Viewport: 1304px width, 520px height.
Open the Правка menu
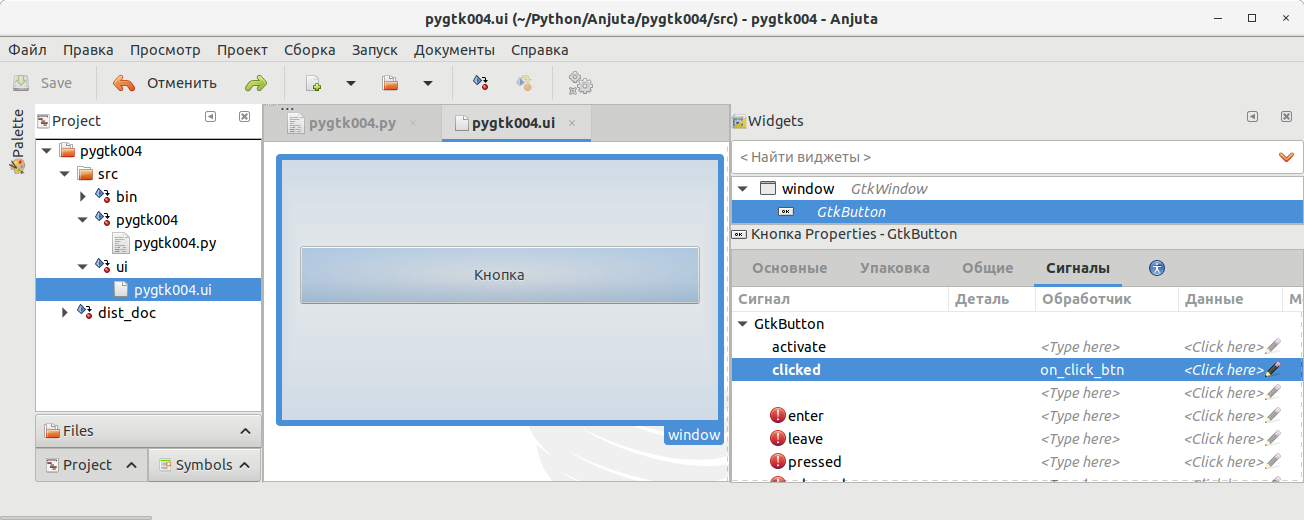pyautogui.click(x=88, y=50)
